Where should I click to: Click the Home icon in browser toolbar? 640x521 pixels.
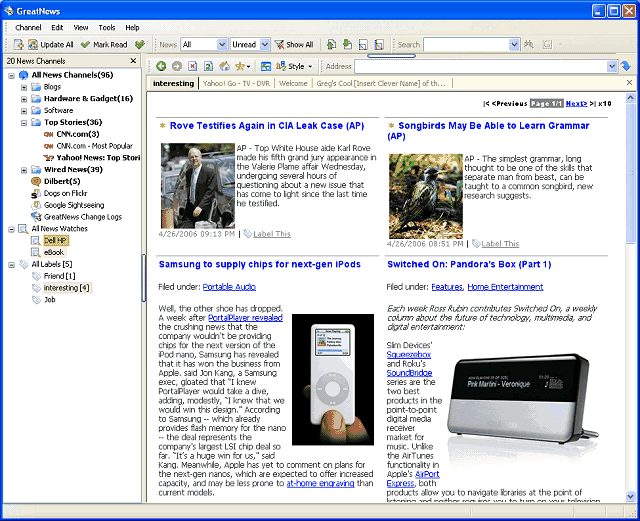(x=224, y=66)
